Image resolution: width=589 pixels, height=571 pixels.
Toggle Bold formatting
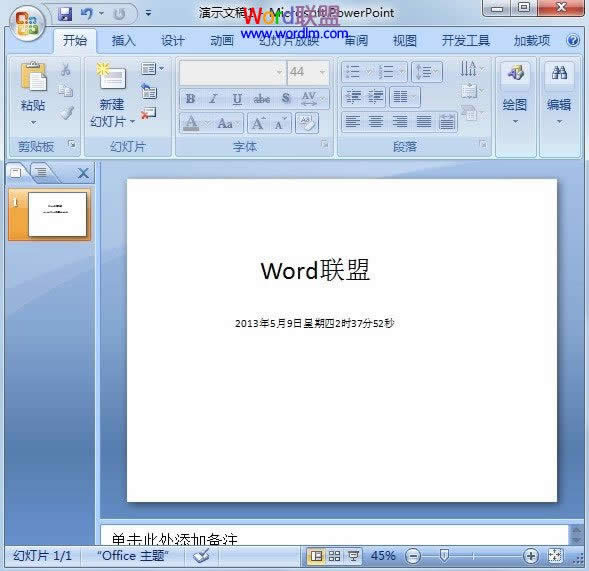[x=190, y=99]
